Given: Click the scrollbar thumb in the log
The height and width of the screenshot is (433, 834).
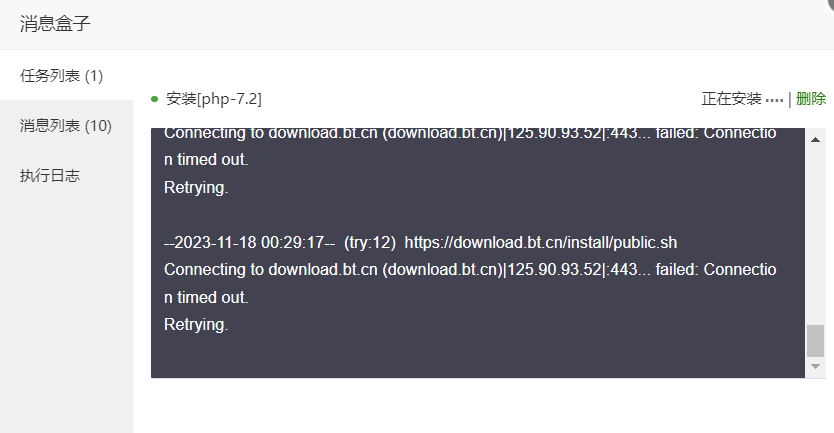Looking at the screenshot, I should coord(816,341).
